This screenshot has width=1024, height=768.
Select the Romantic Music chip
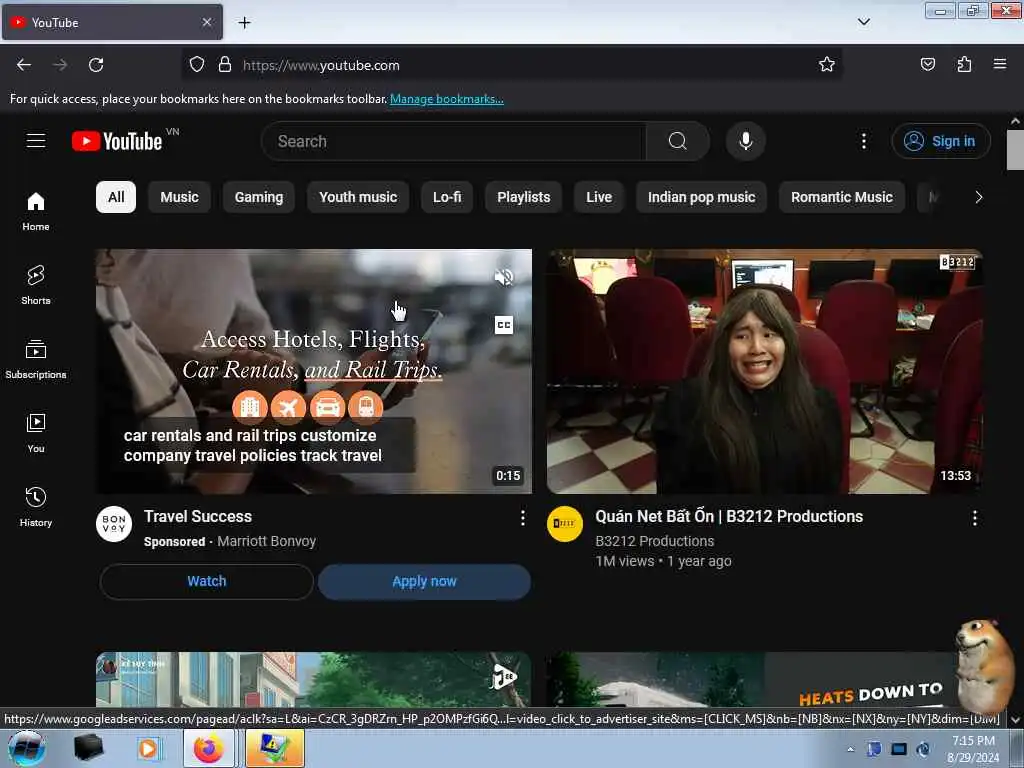click(x=842, y=197)
